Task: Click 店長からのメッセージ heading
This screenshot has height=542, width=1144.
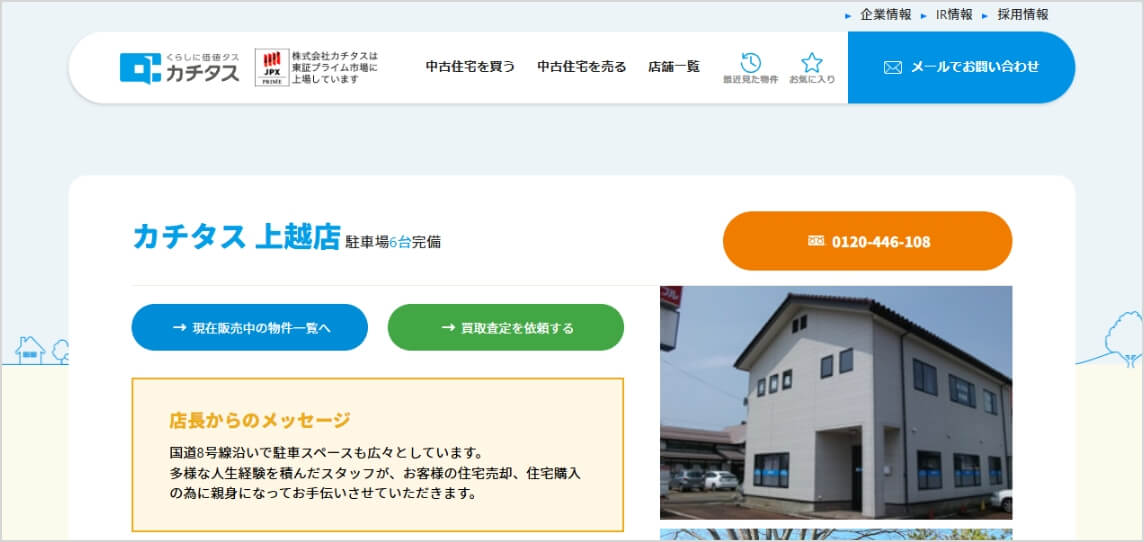Action: [260, 420]
